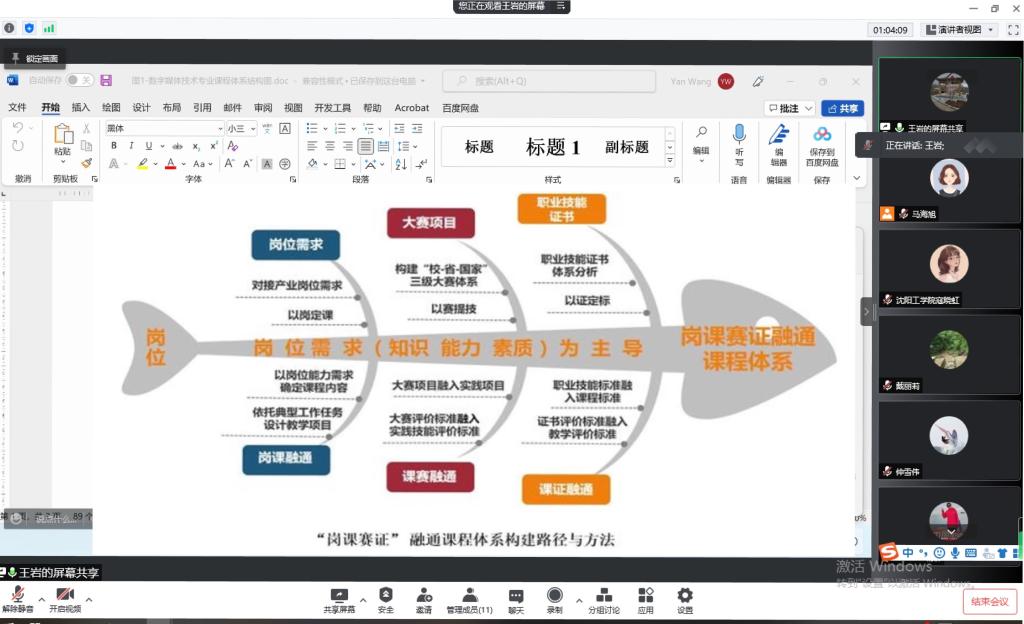Switch to the 插入 Insert tab
1024x624 pixels.
[x=80, y=108]
